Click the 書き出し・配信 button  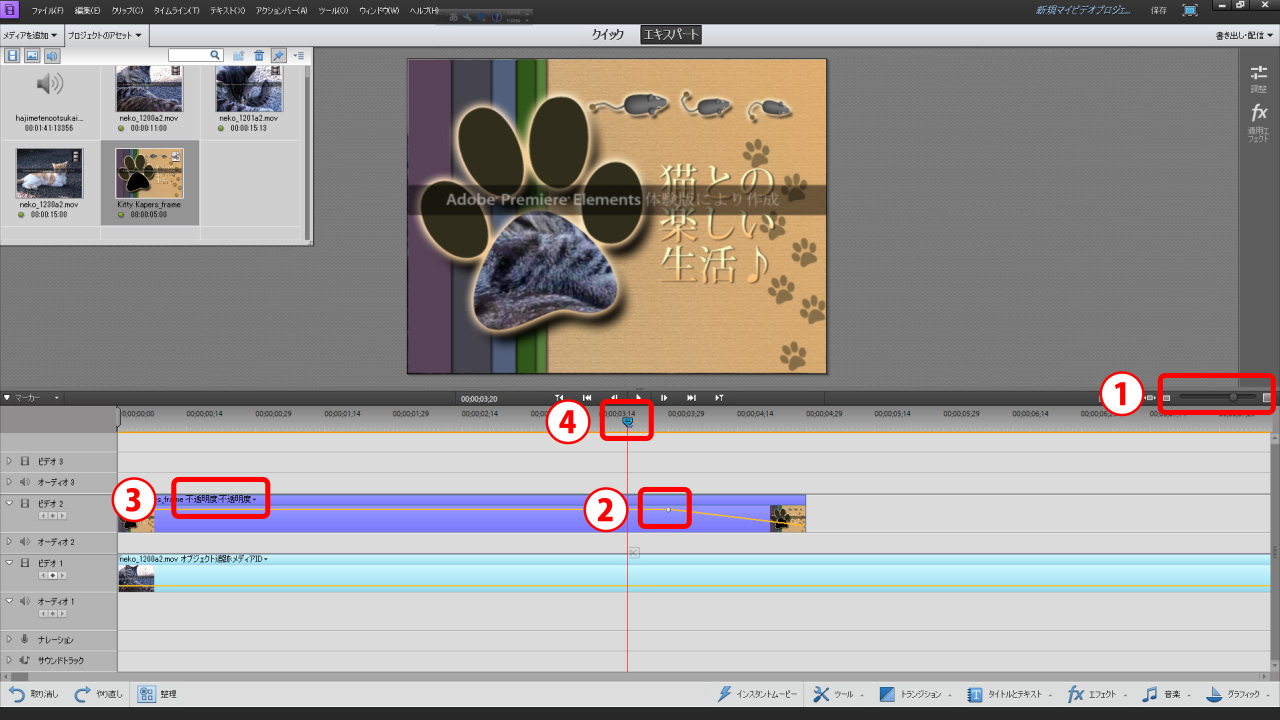point(1244,35)
